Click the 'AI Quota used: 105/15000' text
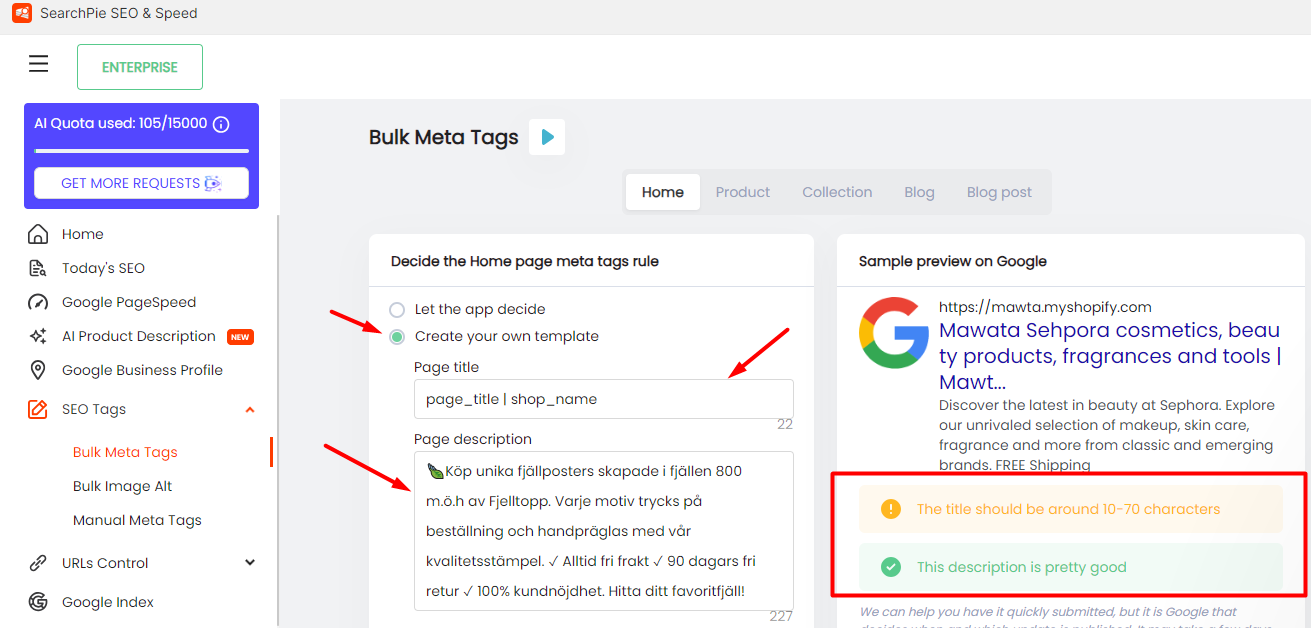The width and height of the screenshot is (1311, 628). pos(120,124)
